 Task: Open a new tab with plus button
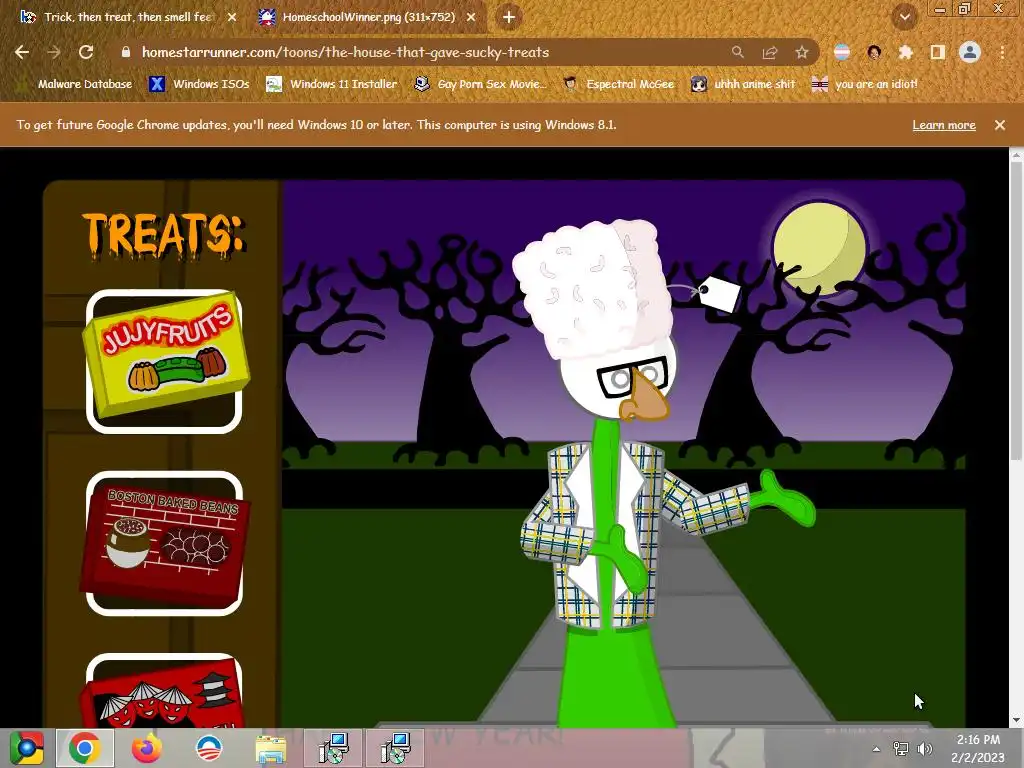click(509, 17)
